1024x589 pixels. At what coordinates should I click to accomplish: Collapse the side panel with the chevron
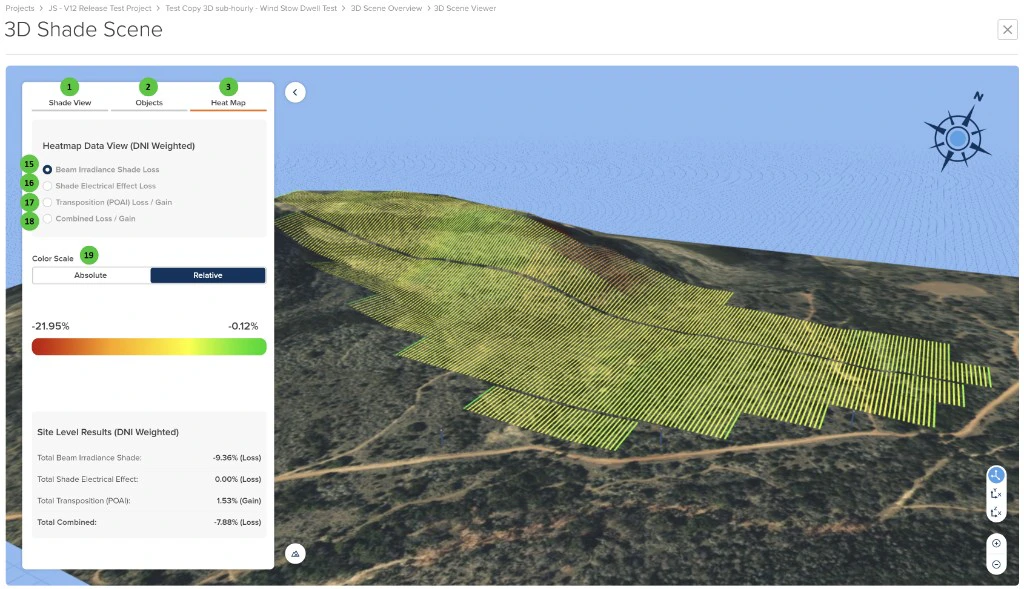pos(295,91)
